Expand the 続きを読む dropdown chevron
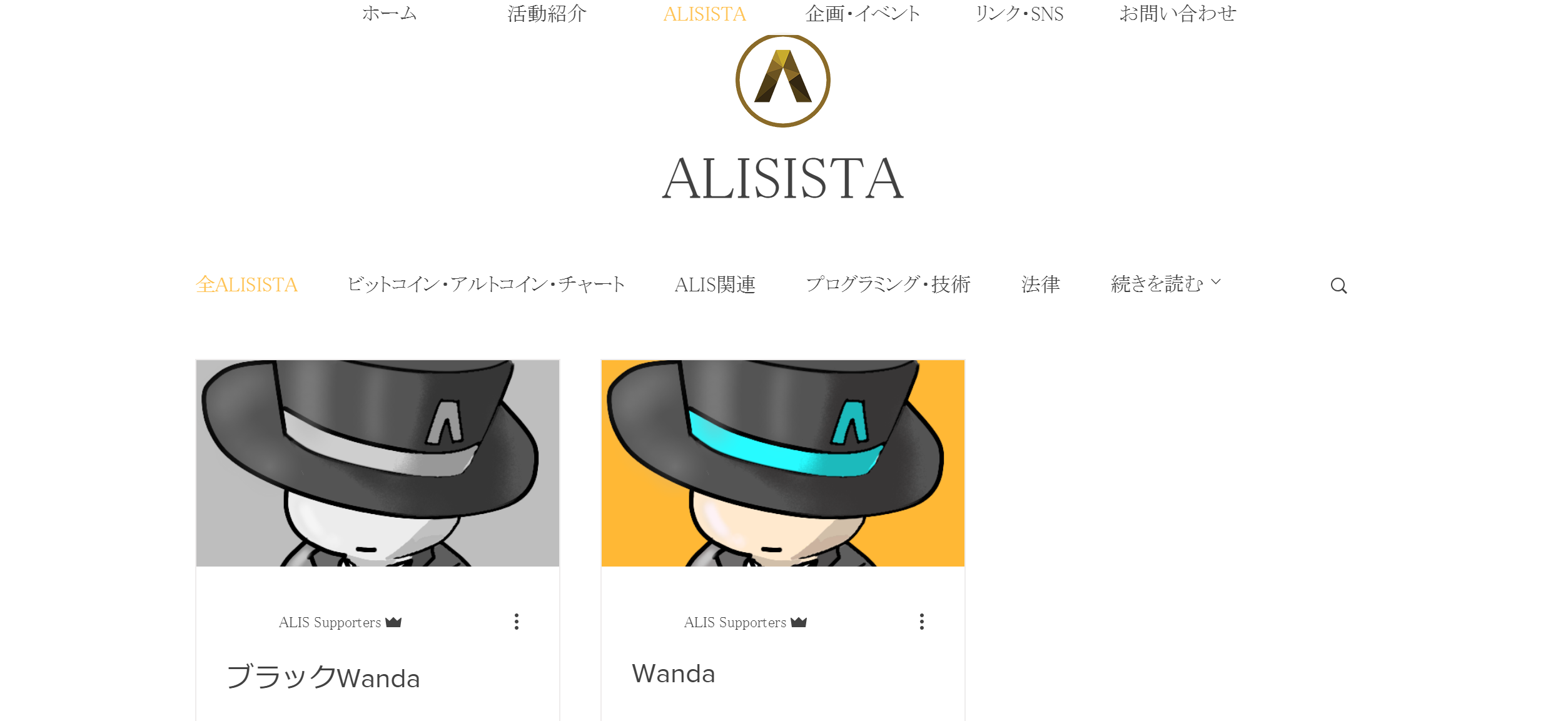 1216,282
